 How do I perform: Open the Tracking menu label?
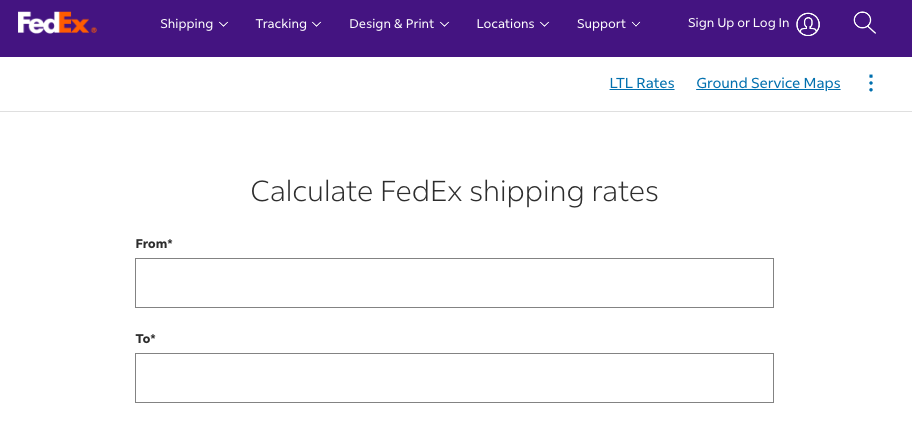click(281, 24)
